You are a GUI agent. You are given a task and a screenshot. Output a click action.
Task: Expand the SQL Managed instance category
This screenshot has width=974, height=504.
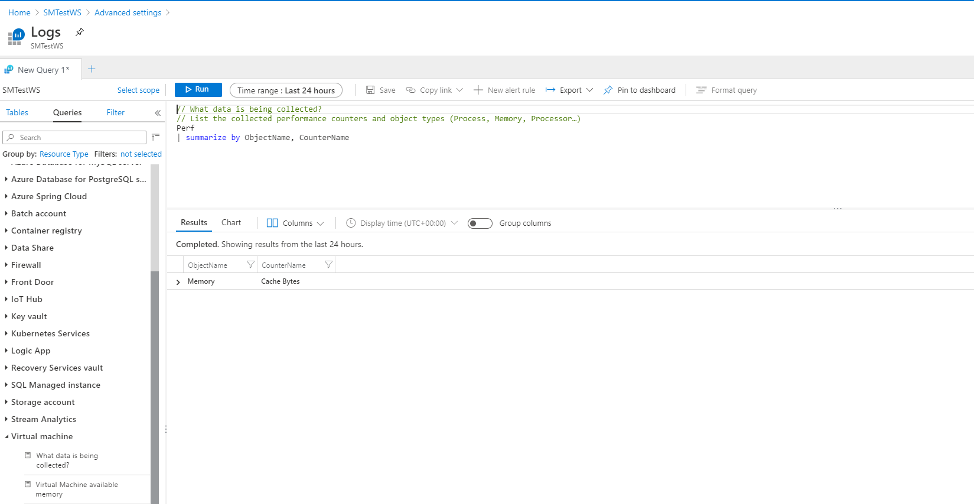pyautogui.click(x=6, y=385)
